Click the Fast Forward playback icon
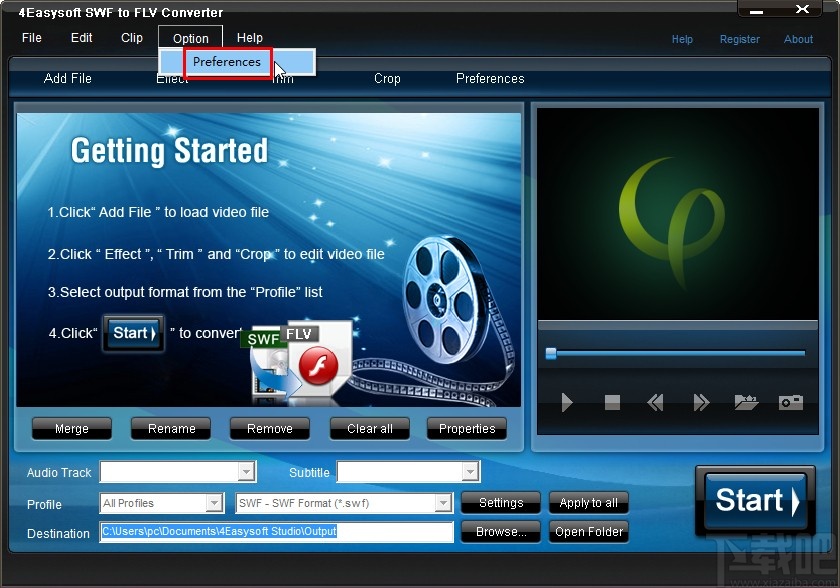 (x=700, y=402)
